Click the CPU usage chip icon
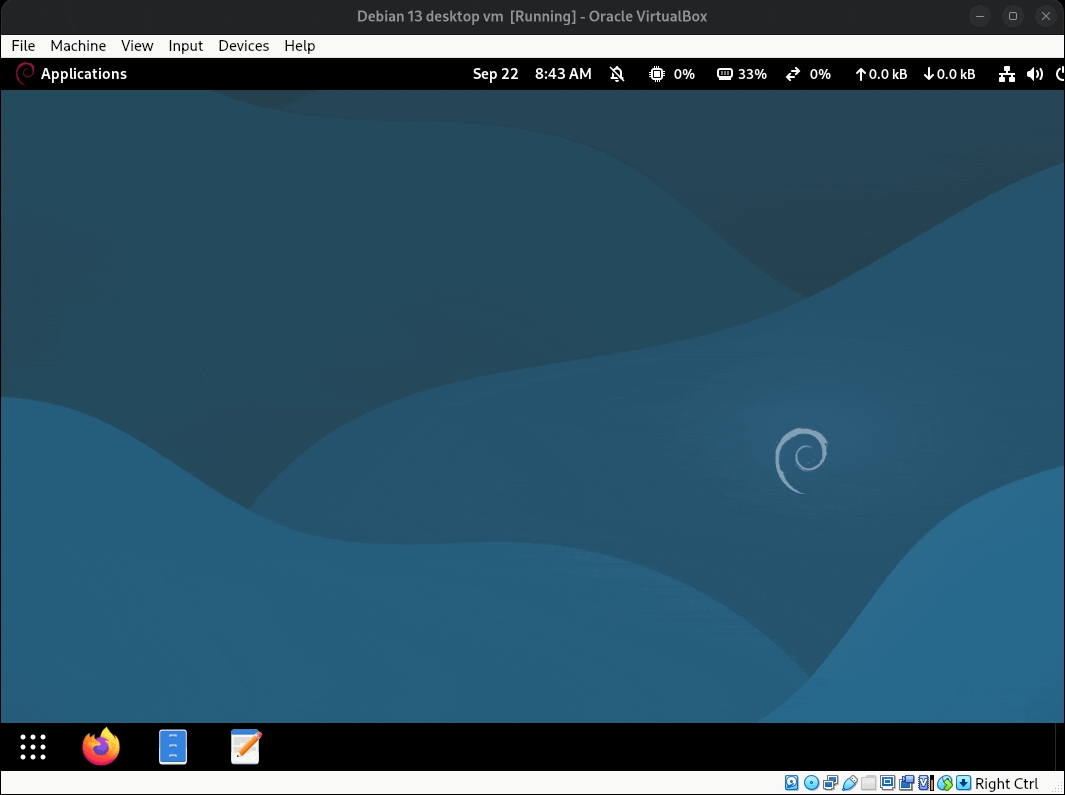The height and width of the screenshot is (795, 1065). coord(656,74)
